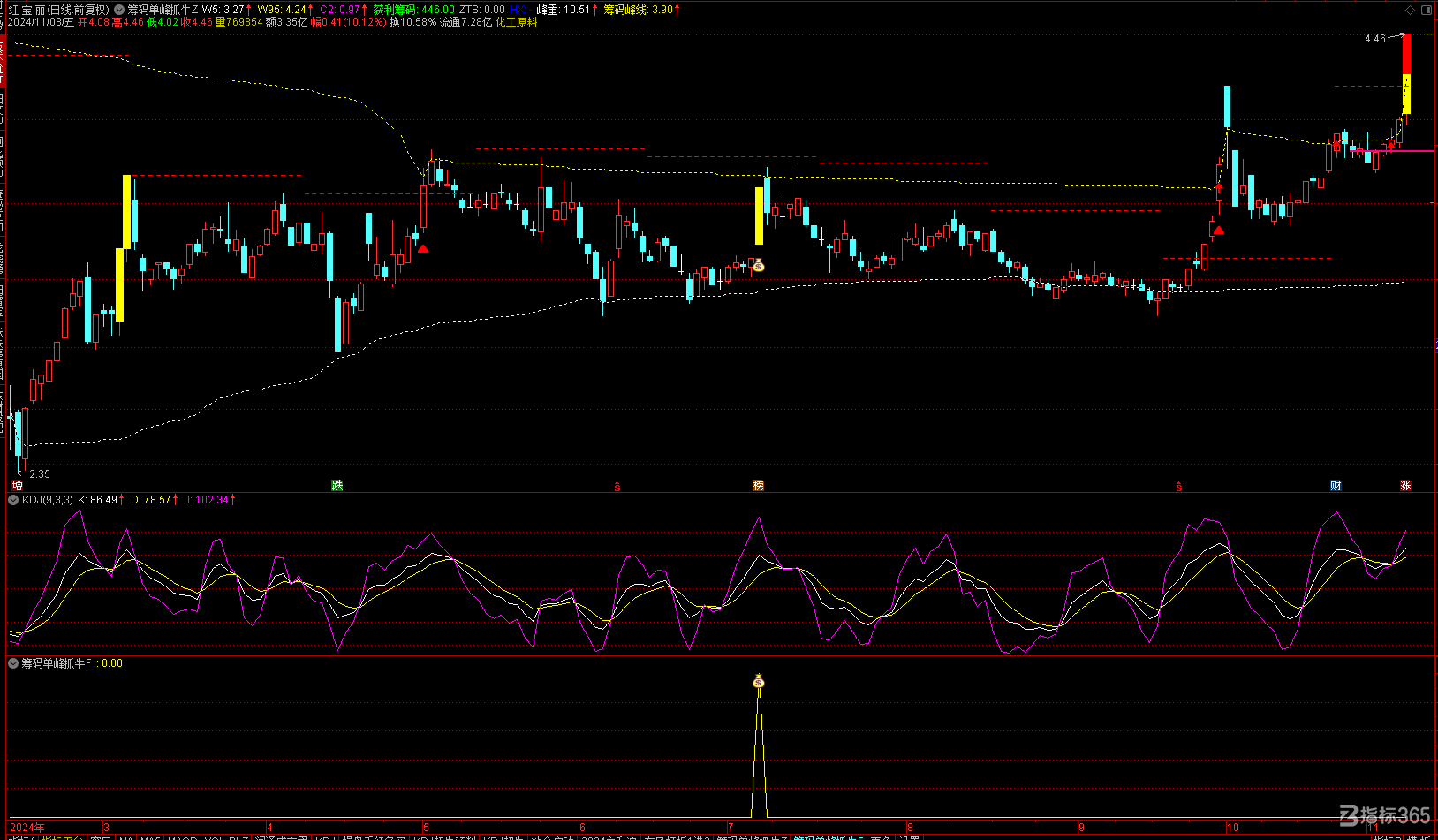
Task: Click the money bag icon atop the yellow spike
Action: point(758,681)
